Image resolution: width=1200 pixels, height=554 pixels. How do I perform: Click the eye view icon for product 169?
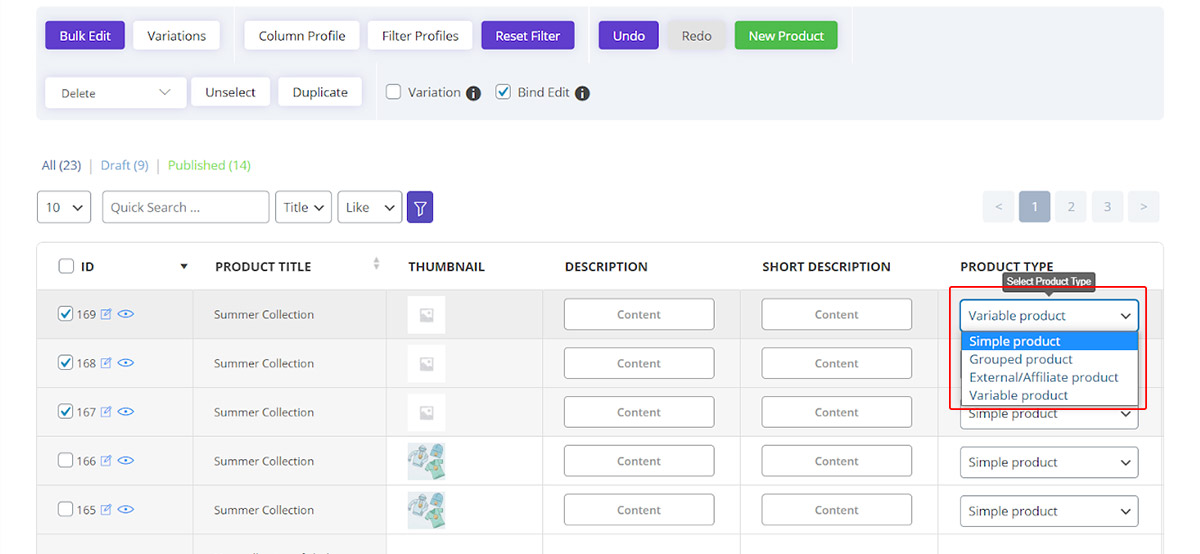click(126, 314)
